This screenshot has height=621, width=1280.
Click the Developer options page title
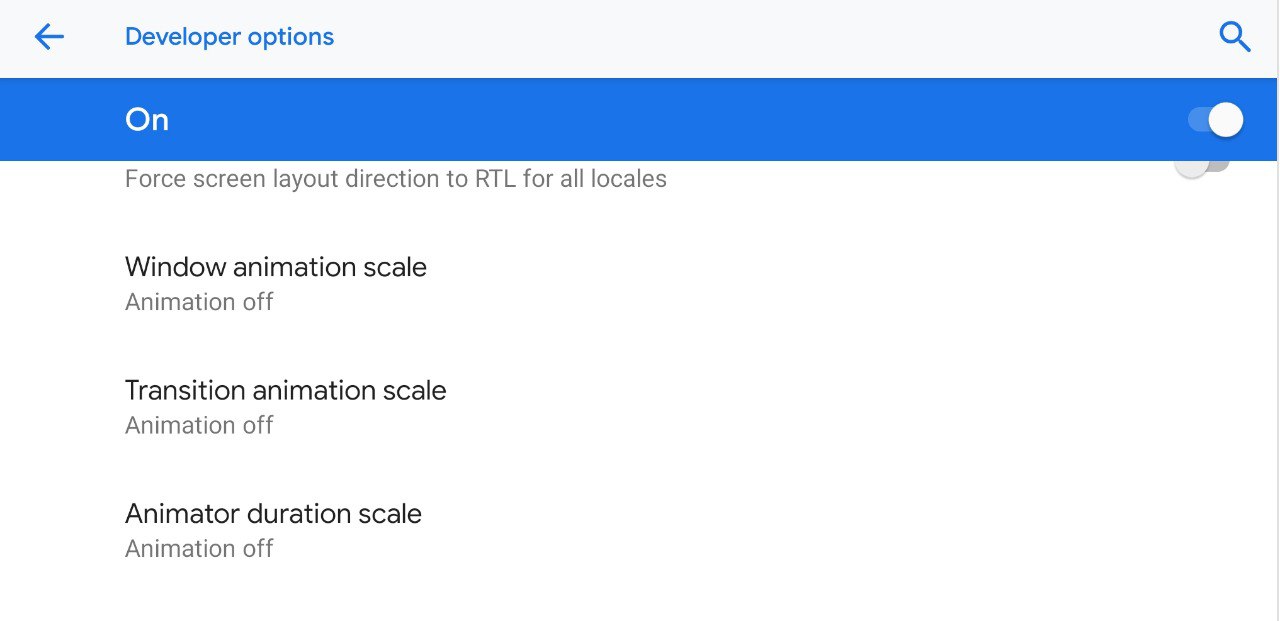(230, 38)
